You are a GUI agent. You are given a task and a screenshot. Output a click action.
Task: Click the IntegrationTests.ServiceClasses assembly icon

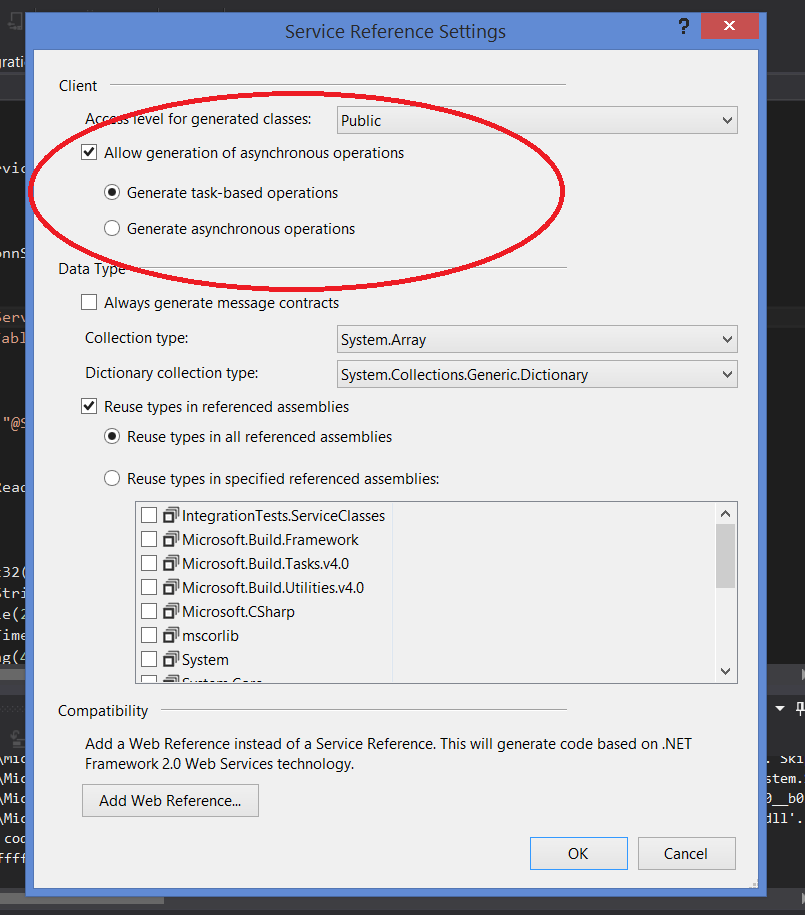tap(170, 516)
